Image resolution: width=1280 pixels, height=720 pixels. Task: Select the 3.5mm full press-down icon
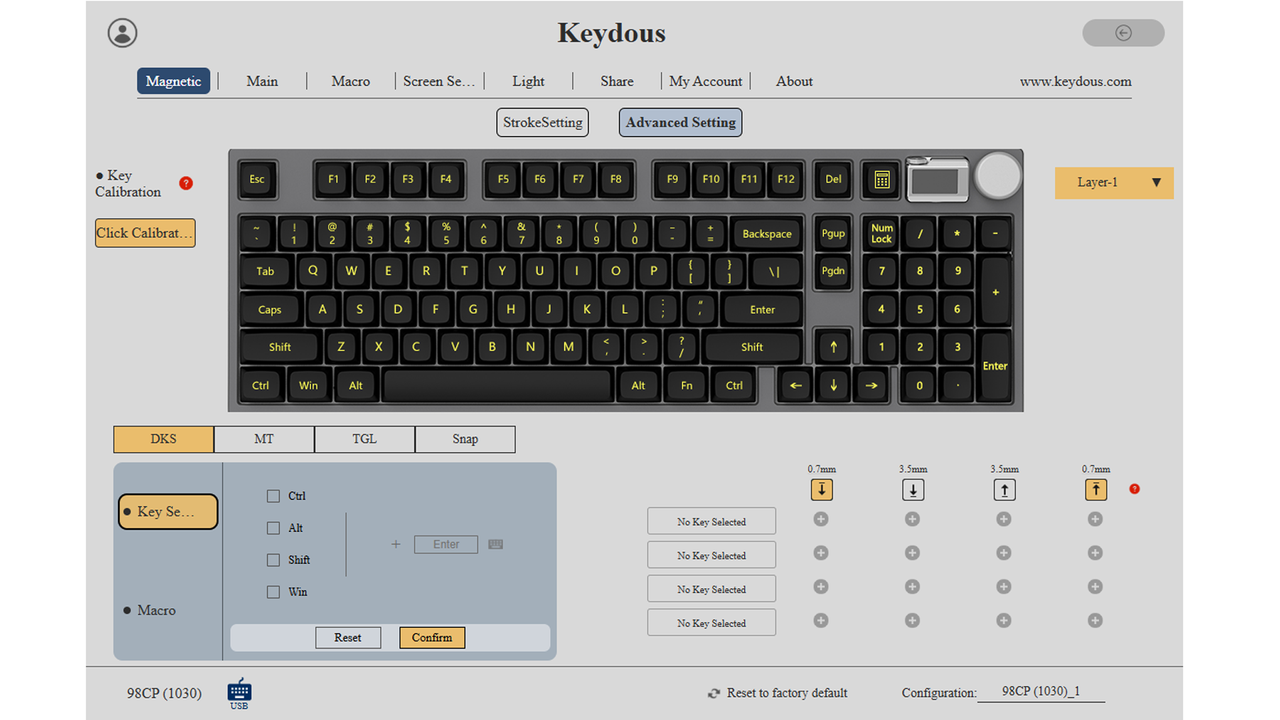(913, 490)
